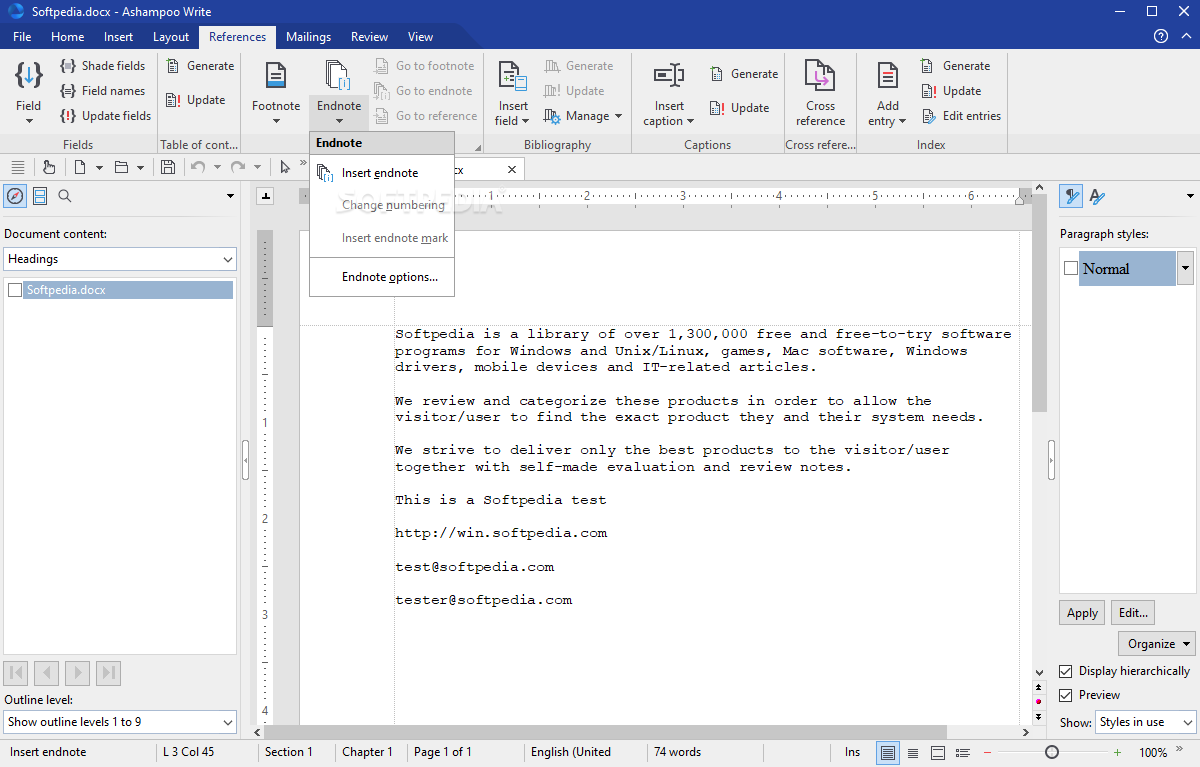Click the Footnote ribbon button
The height and width of the screenshot is (767, 1200).
click(x=276, y=92)
